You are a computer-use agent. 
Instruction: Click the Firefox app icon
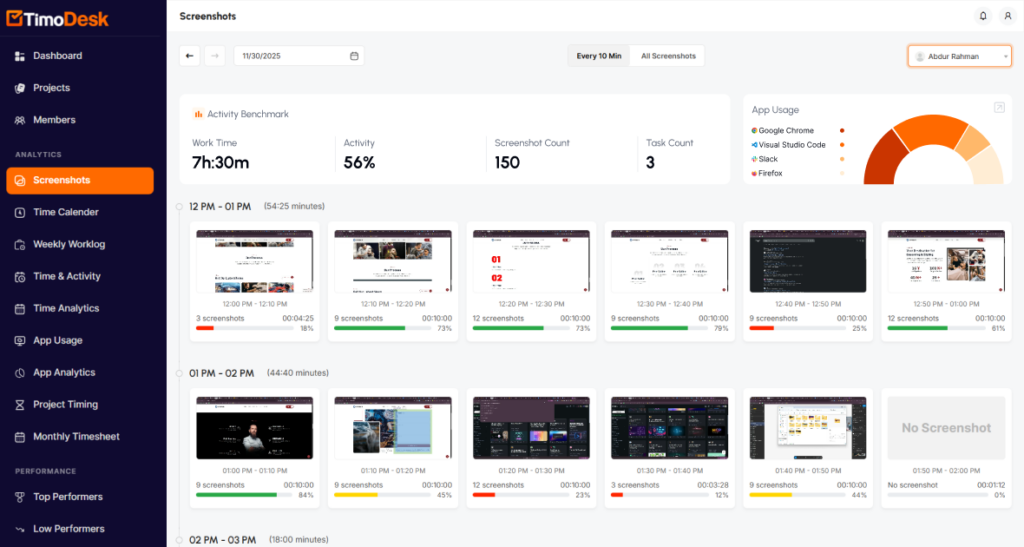point(754,174)
